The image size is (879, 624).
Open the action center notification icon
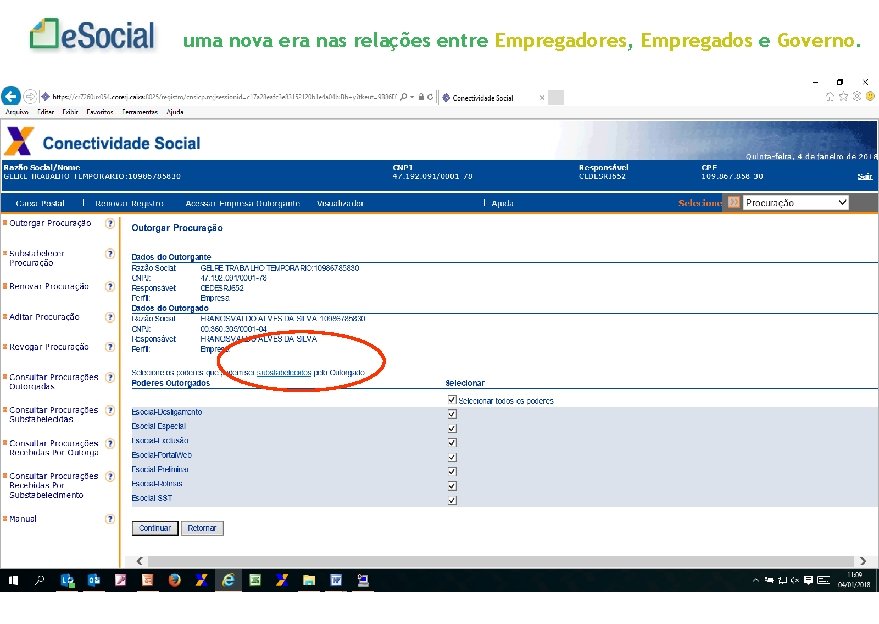(808, 580)
